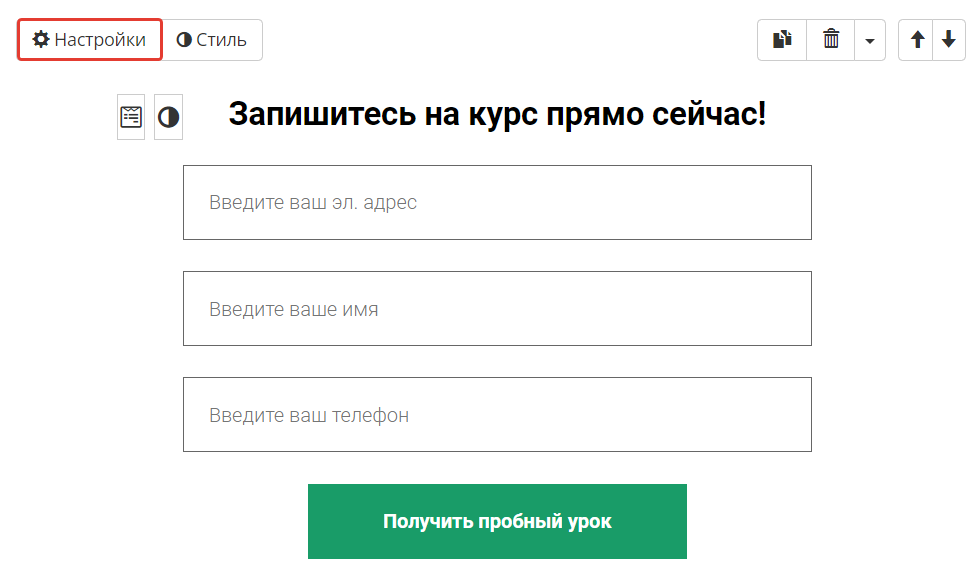
Task: Click the "Введите ваше имя" field
Action: (x=497, y=308)
